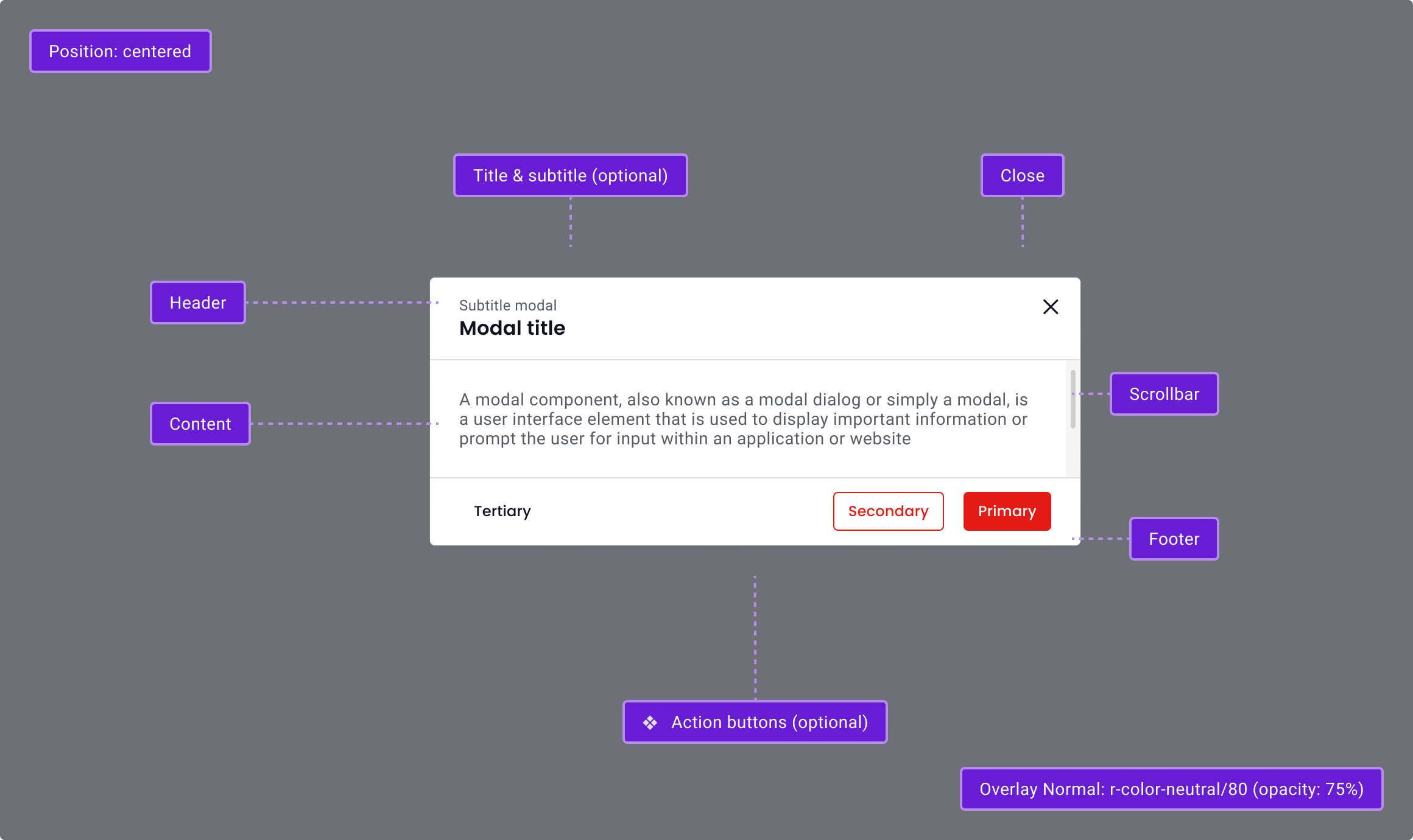
Task: Select the "Position: centered" annotation label
Action: click(x=120, y=52)
